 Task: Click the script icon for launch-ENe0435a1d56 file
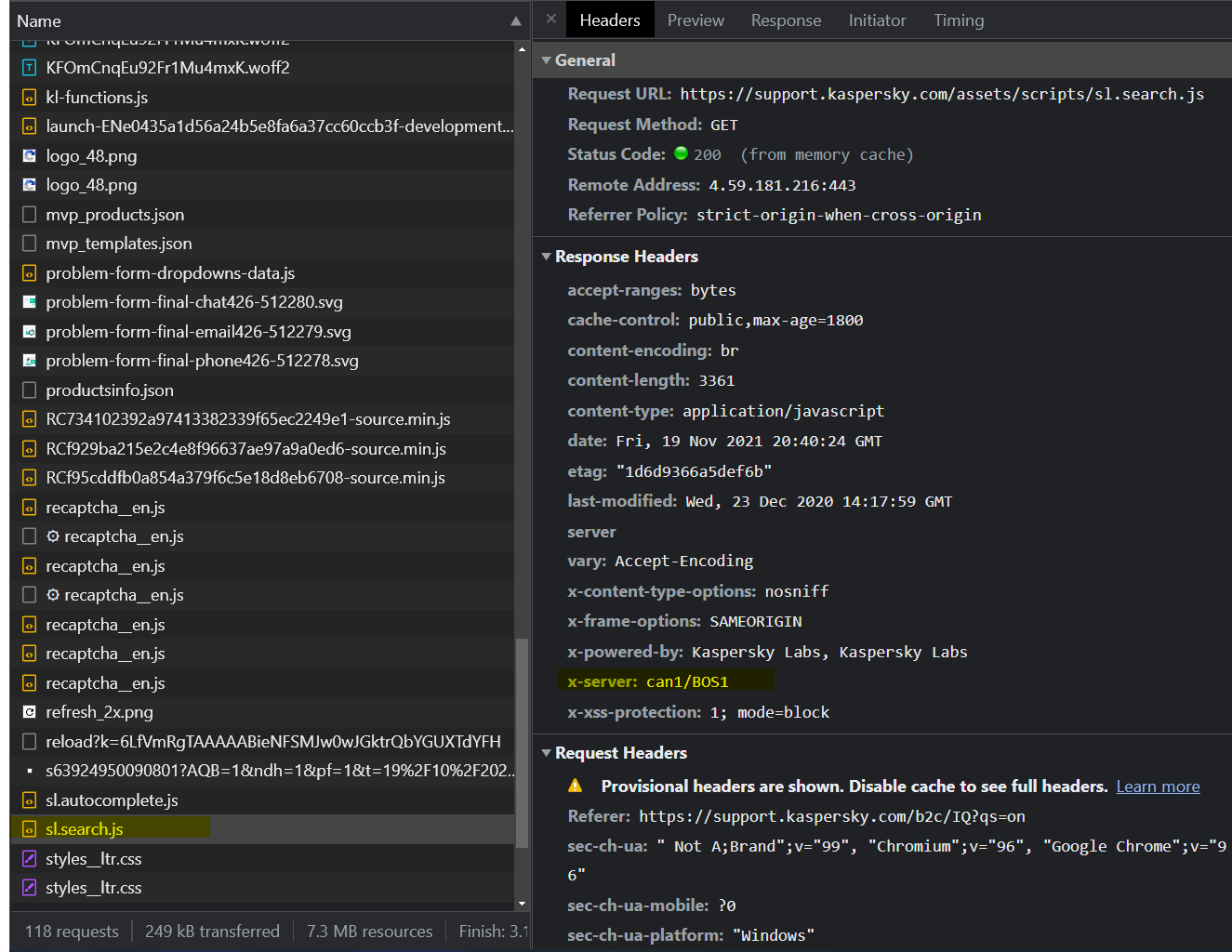(29, 126)
